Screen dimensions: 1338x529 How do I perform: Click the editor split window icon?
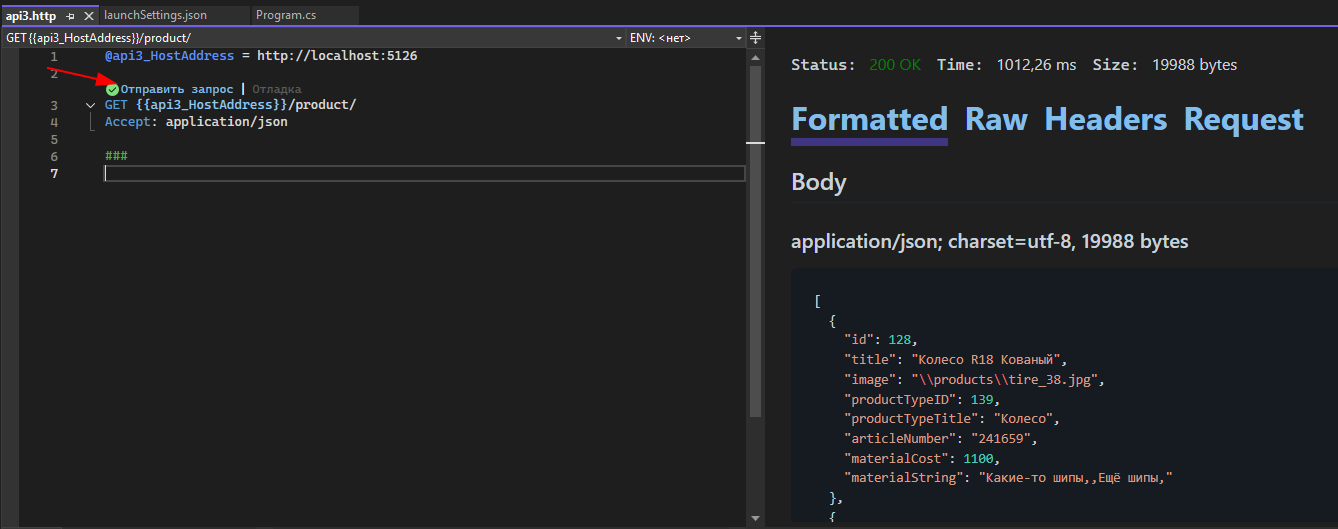756,38
